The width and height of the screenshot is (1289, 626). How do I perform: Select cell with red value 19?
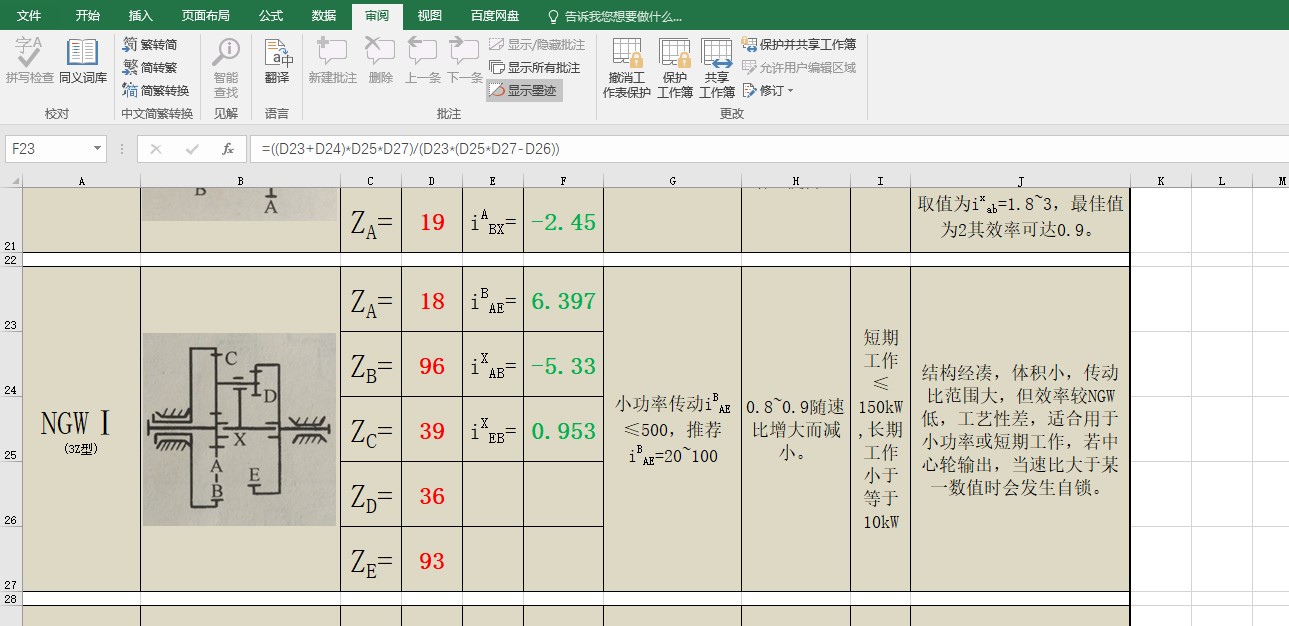[x=432, y=220]
